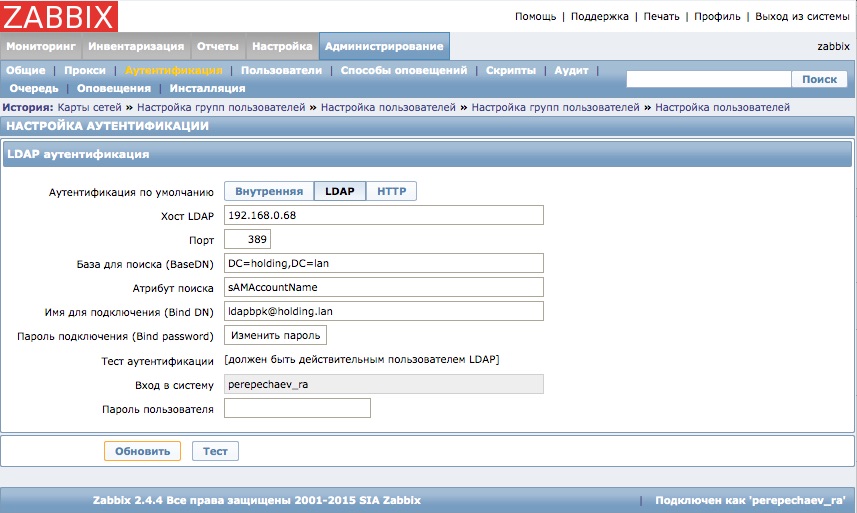Open Способы оповещений submenu item
The height and width of the screenshot is (513, 857).
point(403,70)
